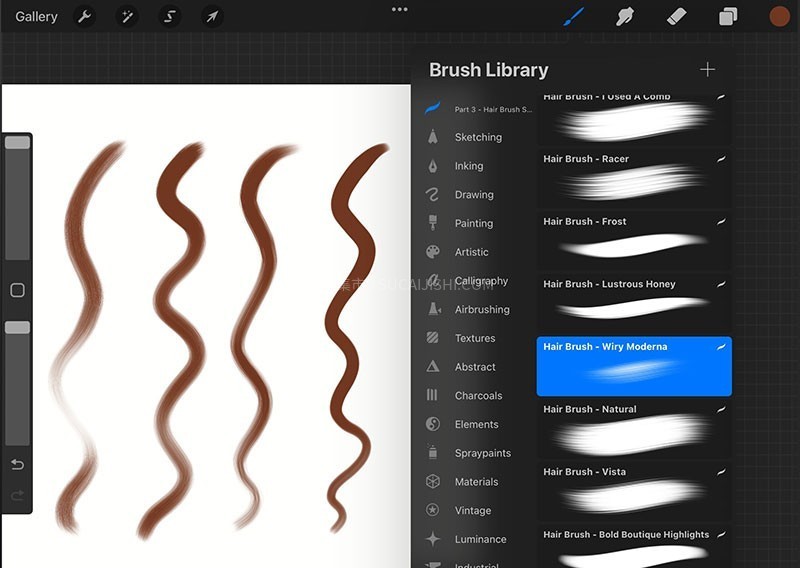
Task: Click the Luminance sparkle icon
Action: [x=433, y=539]
